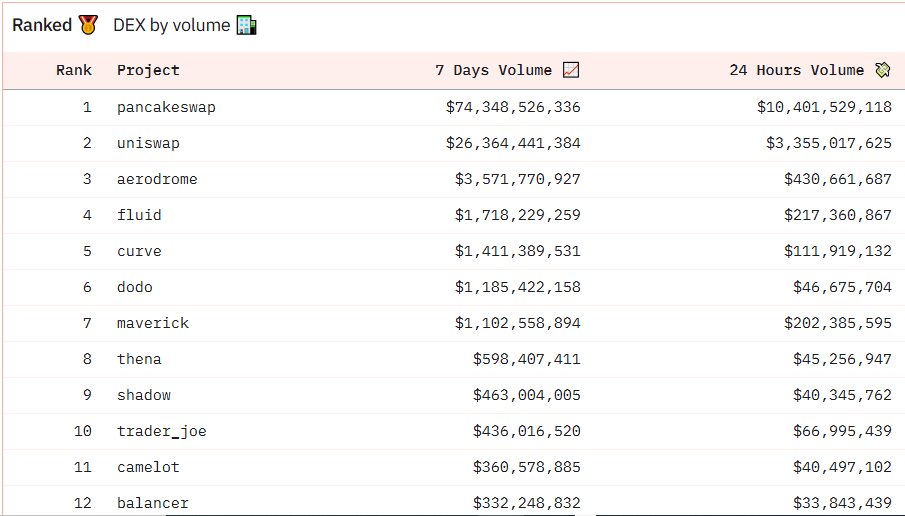
Task: Click the 7-day value $3,571,770,927
Action: 518,179
